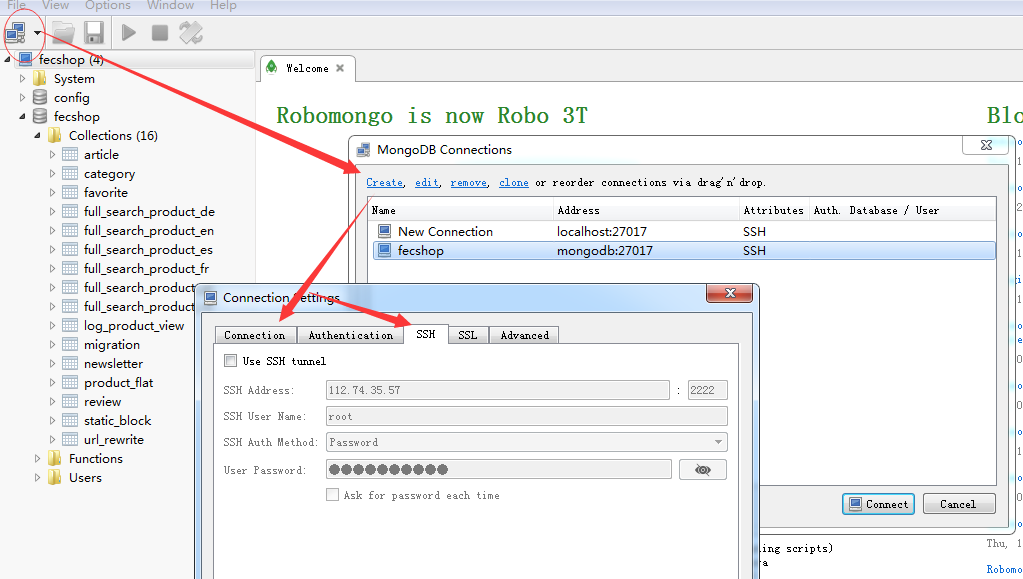The width and height of the screenshot is (1023, 579).
Task: Click the Name column header
Action: click(x=461, y=210)
